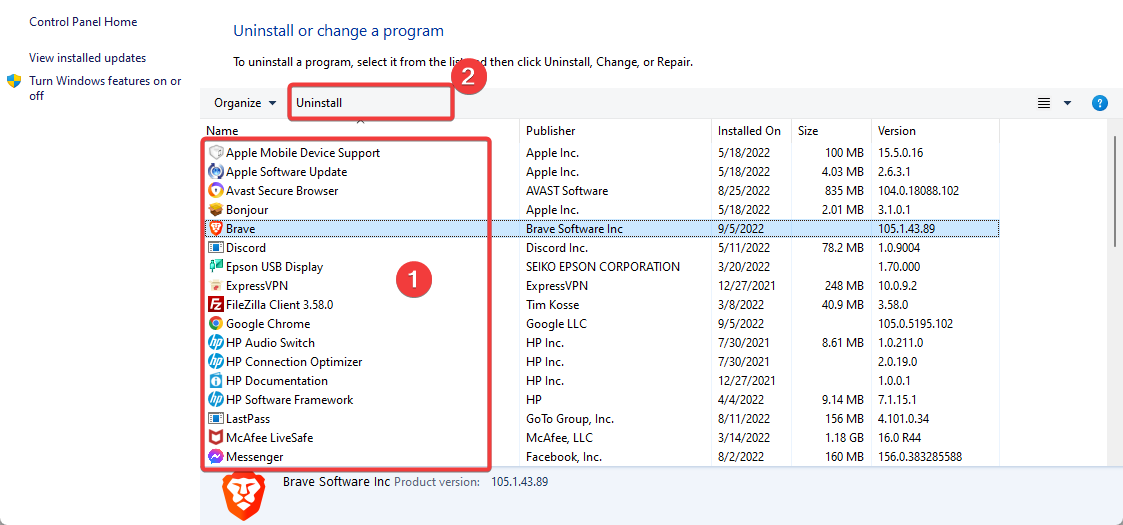Click the Brave browser icon in list
The image size is (1123, 525).
[x=215, y=229]
